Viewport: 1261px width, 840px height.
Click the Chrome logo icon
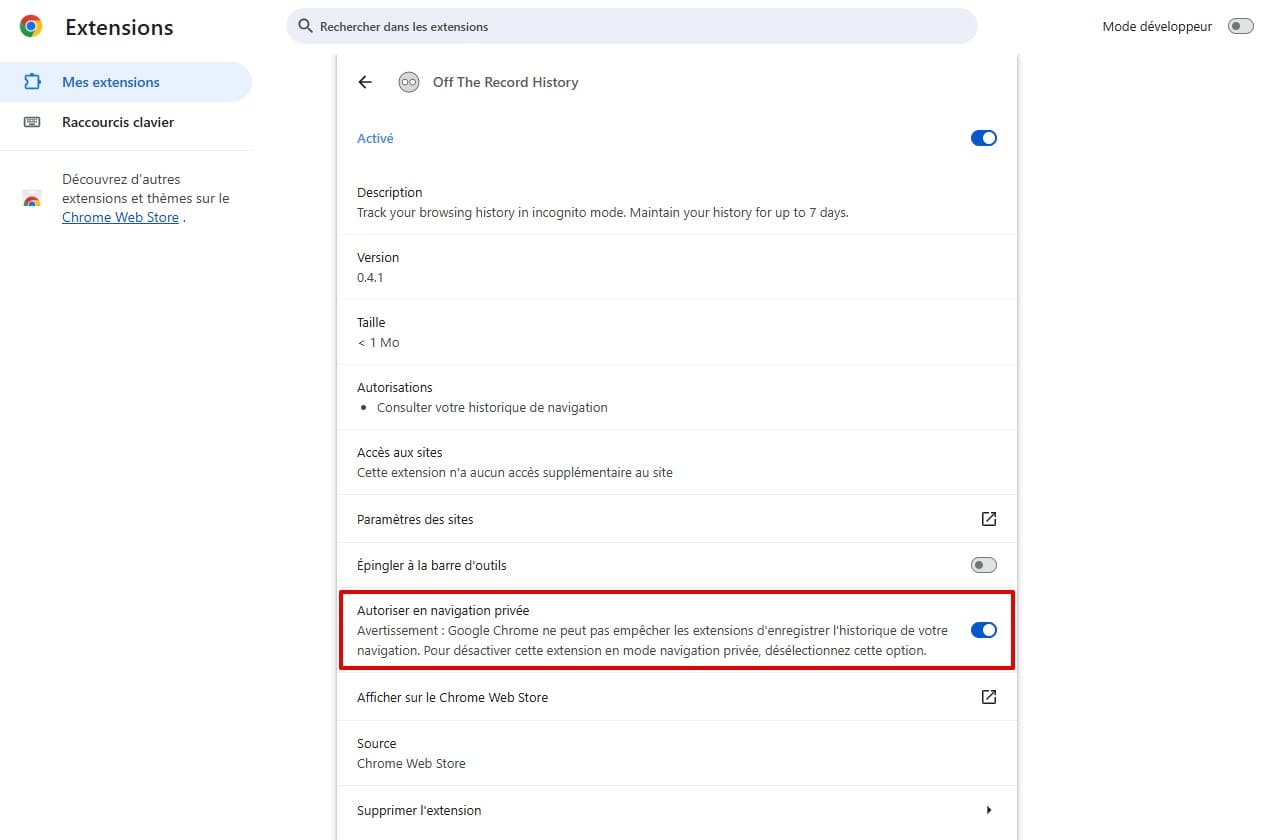[31, 27]
